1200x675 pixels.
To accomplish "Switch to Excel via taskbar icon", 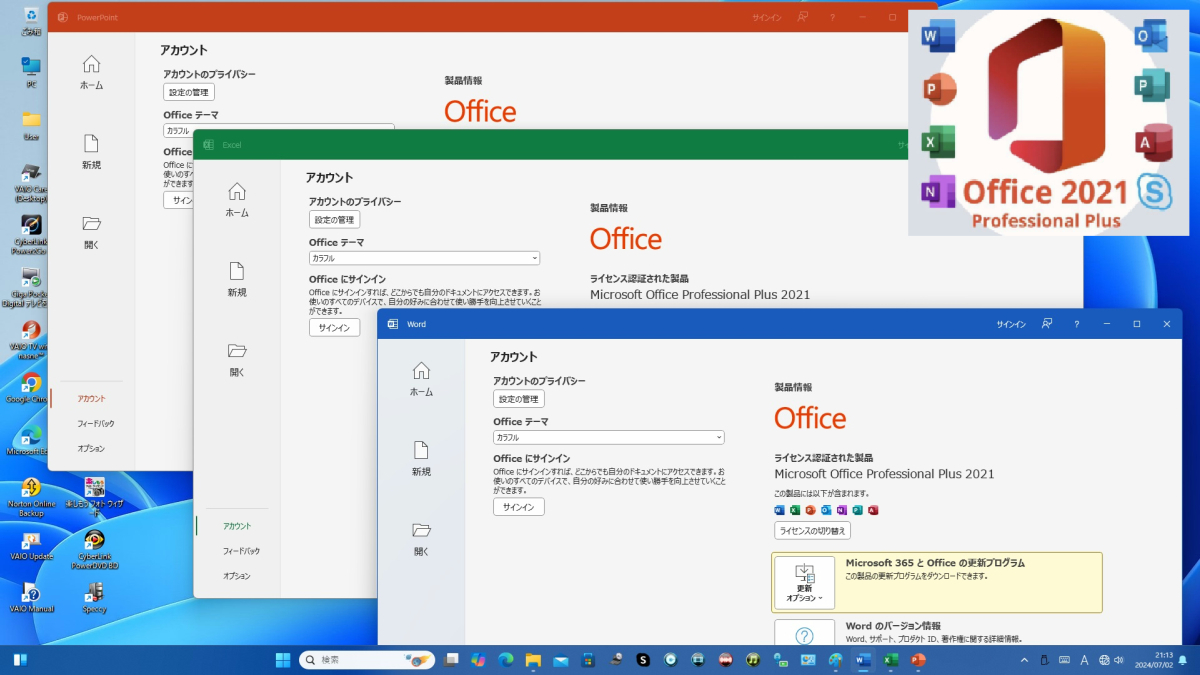I will (x=890, y=660).
